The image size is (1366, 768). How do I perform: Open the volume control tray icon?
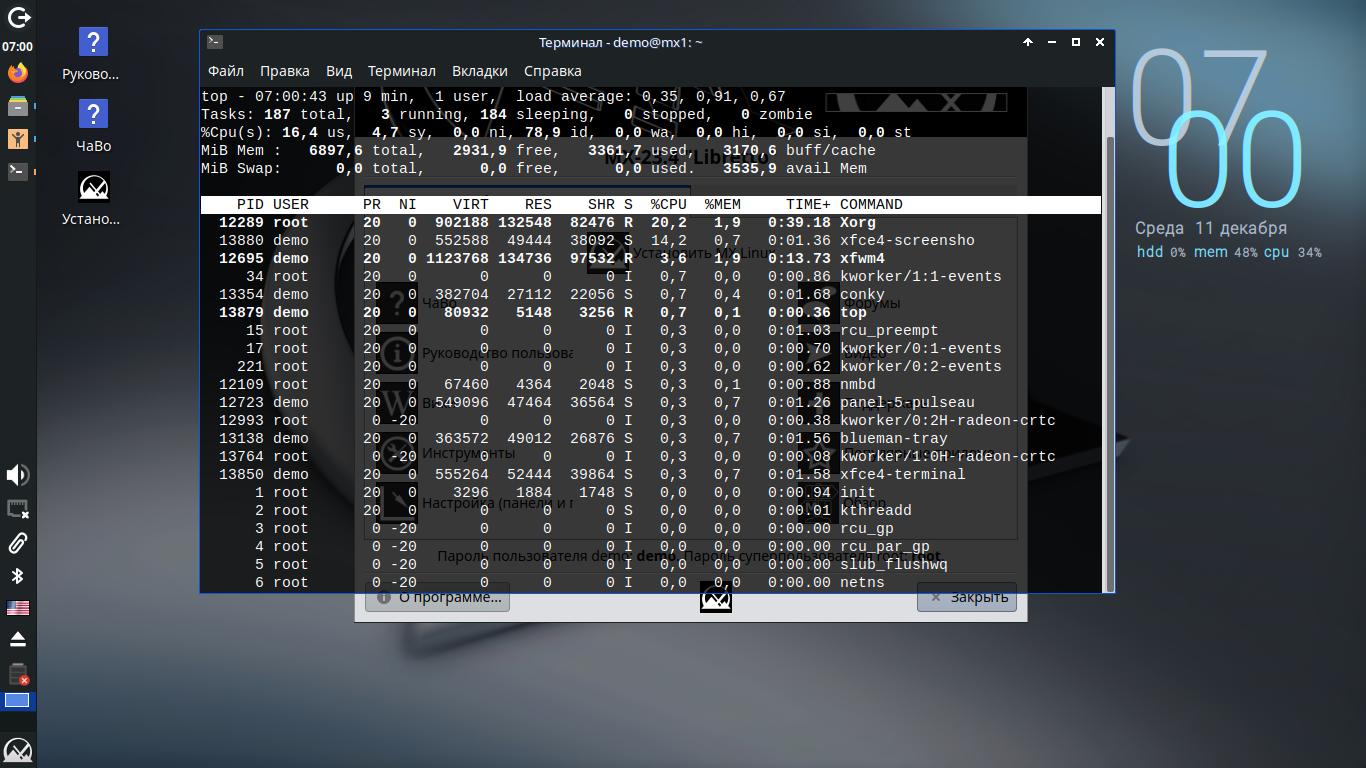click(17, 475)
